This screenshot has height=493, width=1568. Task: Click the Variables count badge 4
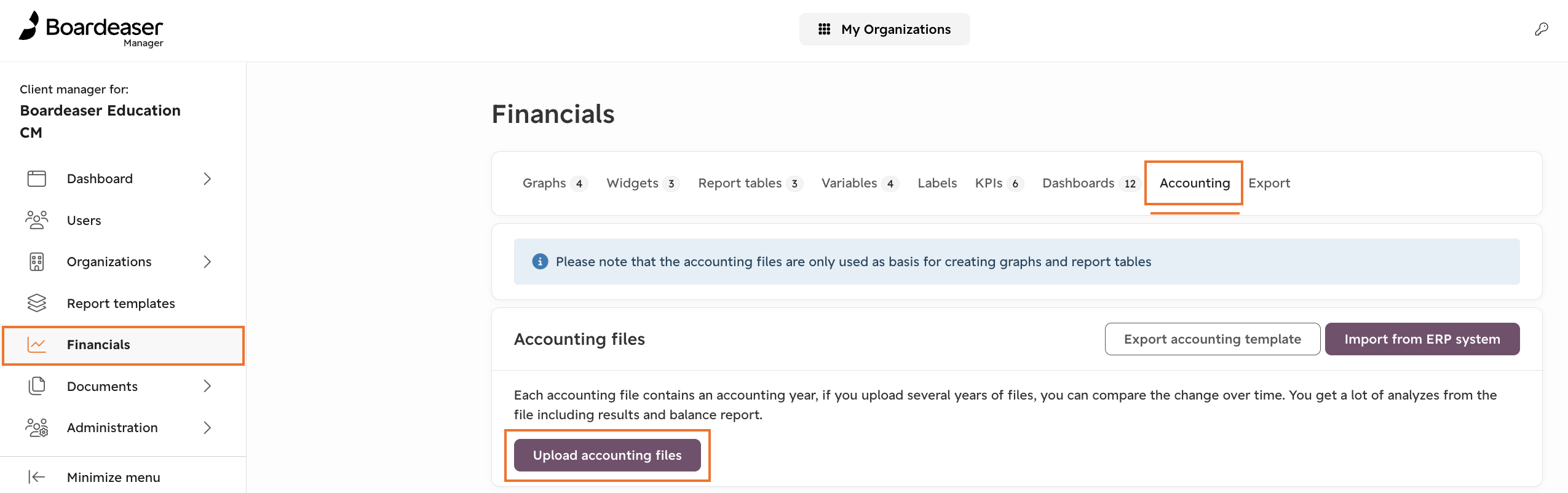890,184
